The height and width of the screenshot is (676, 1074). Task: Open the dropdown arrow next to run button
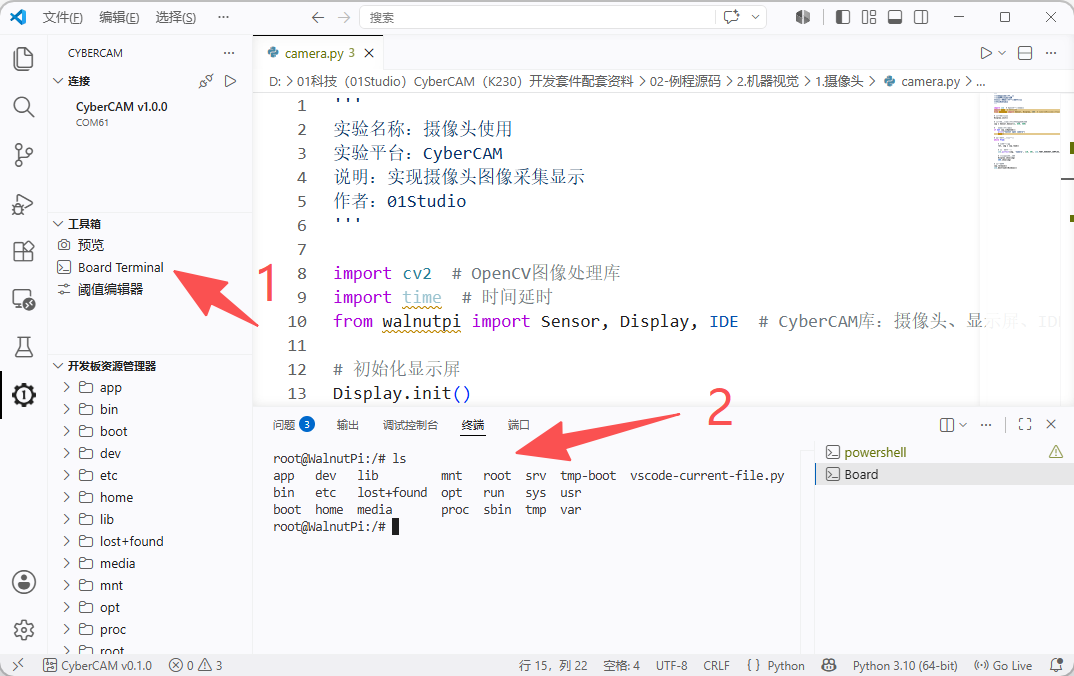point(1002,53)
